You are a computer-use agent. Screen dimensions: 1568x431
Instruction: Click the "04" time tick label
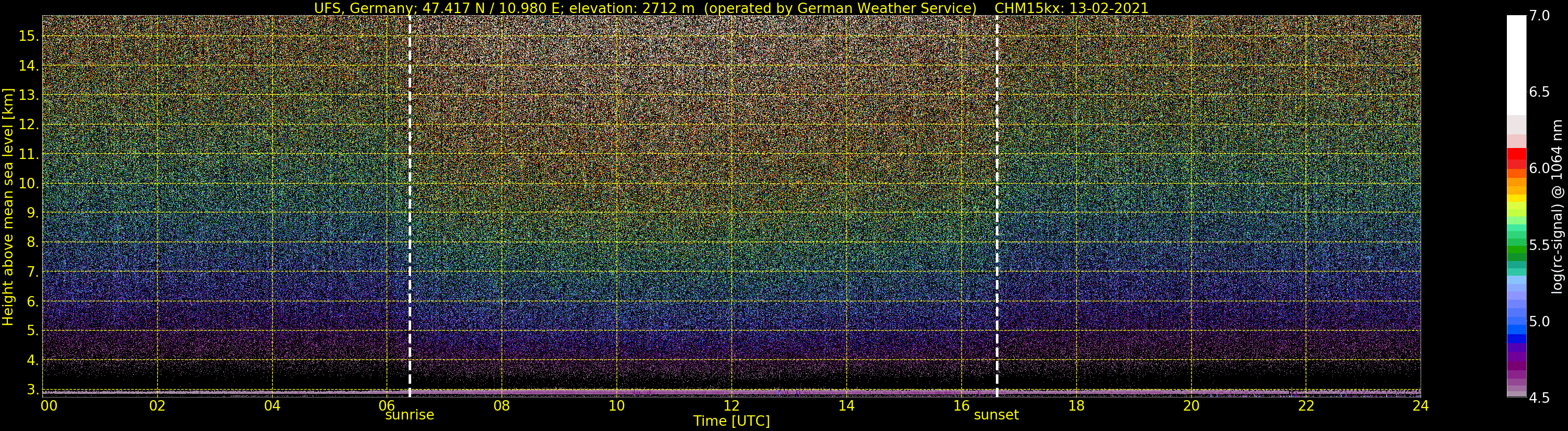(272, 406)
